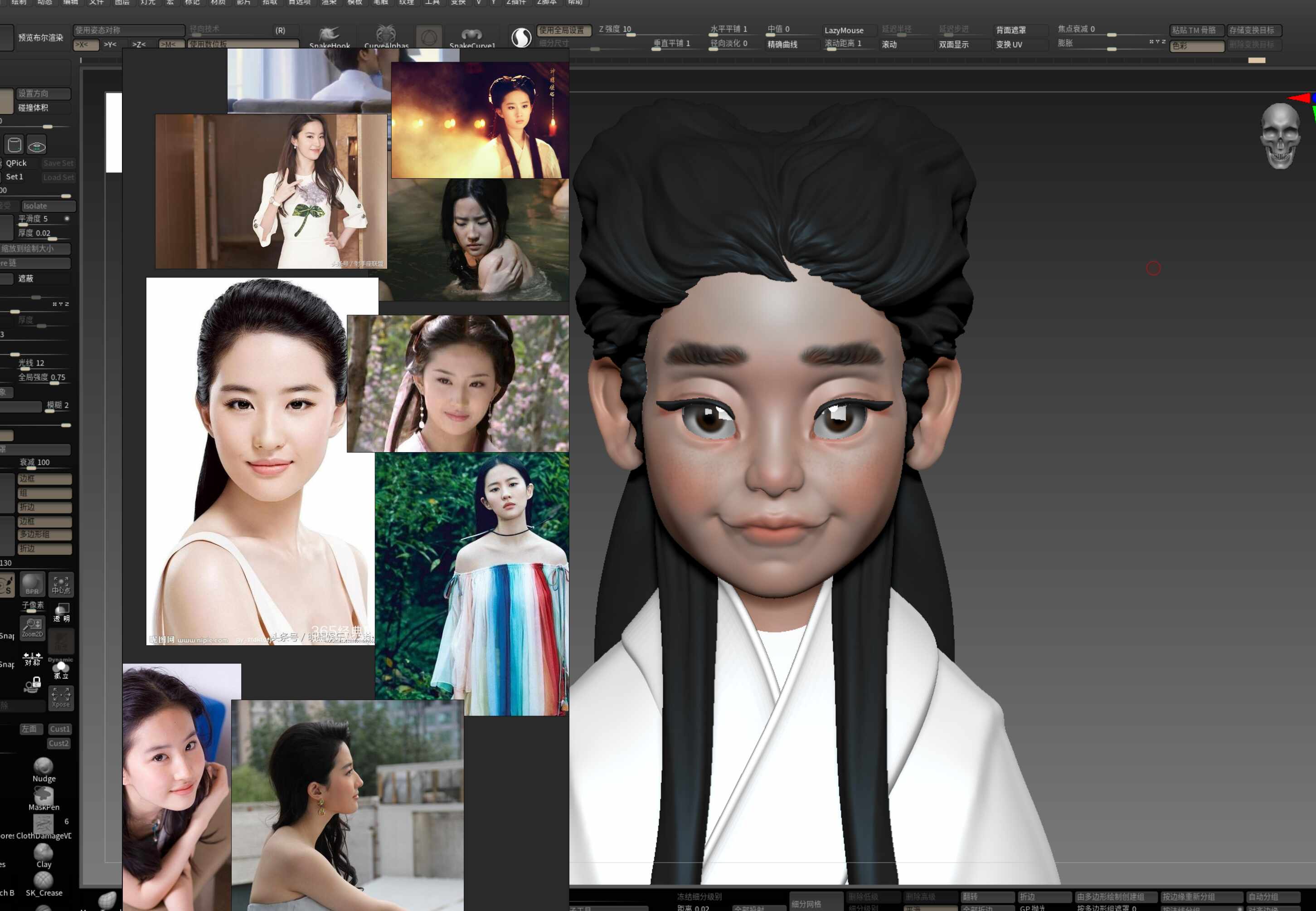
Task: Adjust the Z 强度 intensity slider
Action: [650, 30]
